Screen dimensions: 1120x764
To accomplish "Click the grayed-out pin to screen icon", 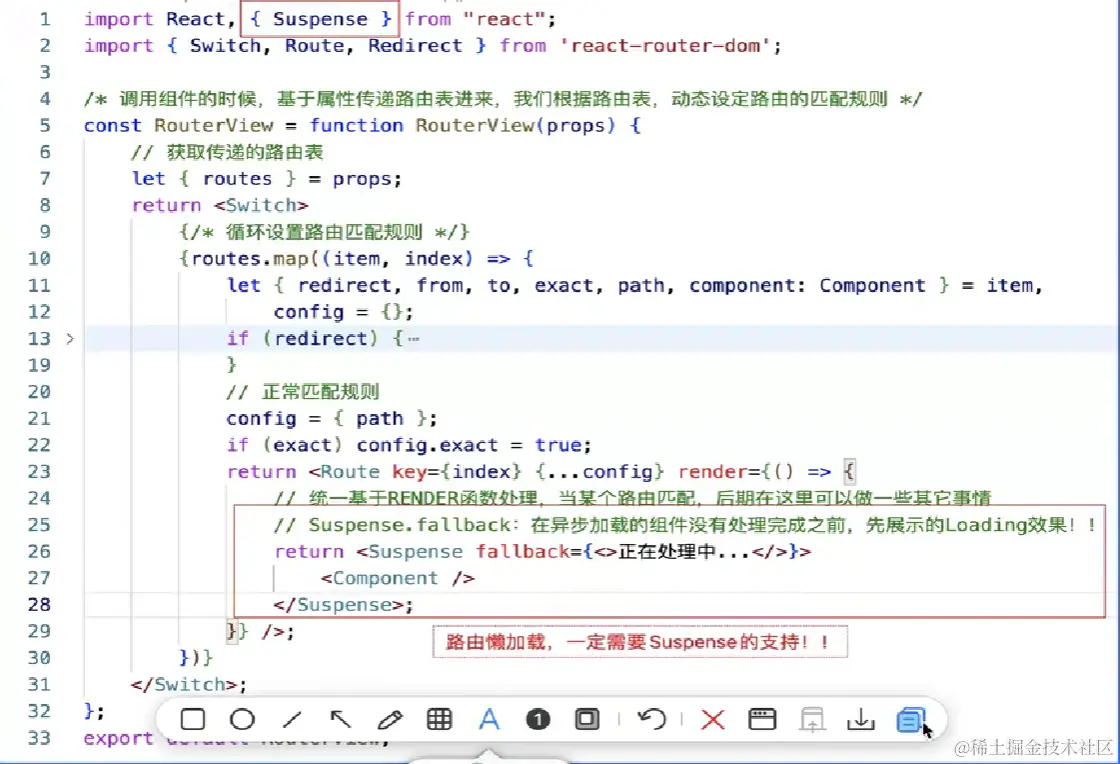I will [812, 719].
